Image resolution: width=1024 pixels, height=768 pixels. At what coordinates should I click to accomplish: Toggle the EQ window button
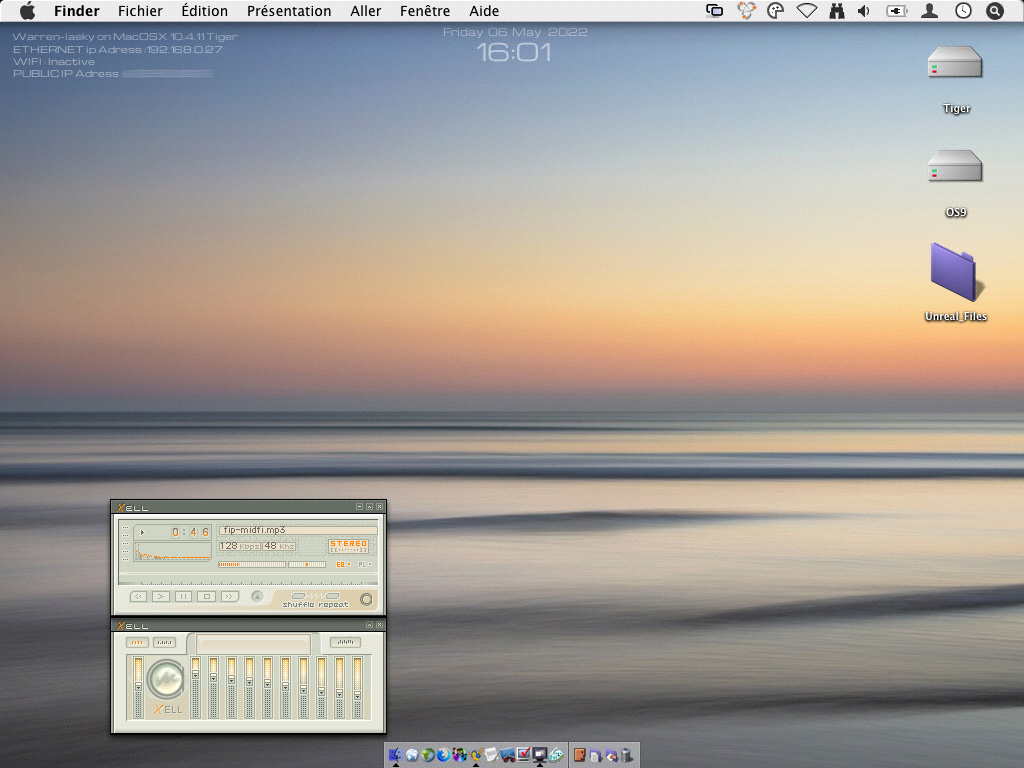click(x=343, y=564)
